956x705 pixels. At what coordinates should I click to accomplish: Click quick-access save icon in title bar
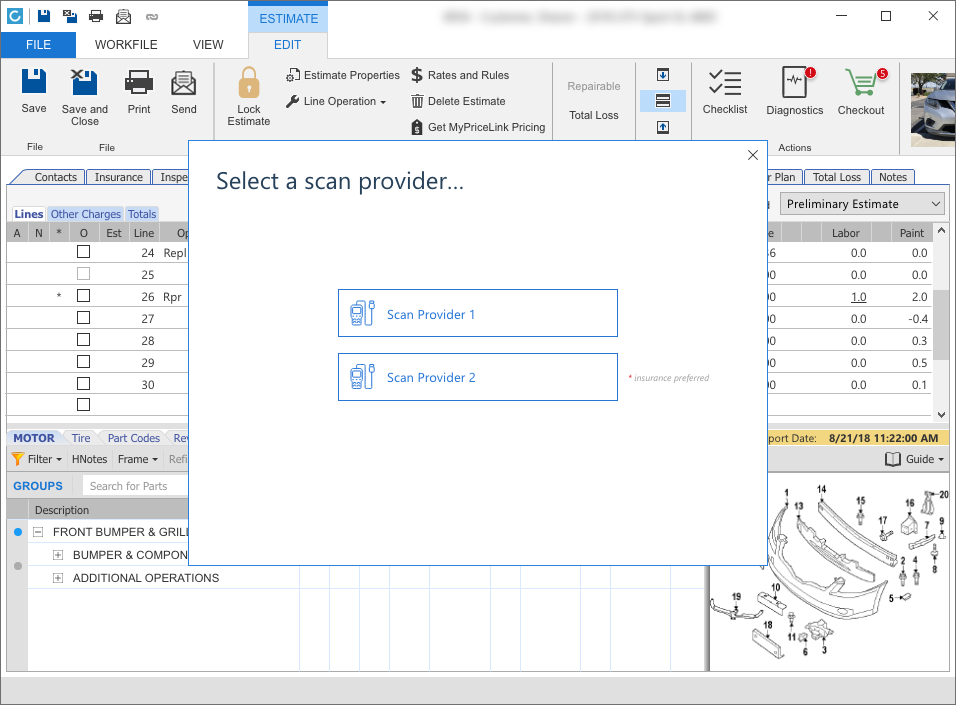tap(44, 16)
